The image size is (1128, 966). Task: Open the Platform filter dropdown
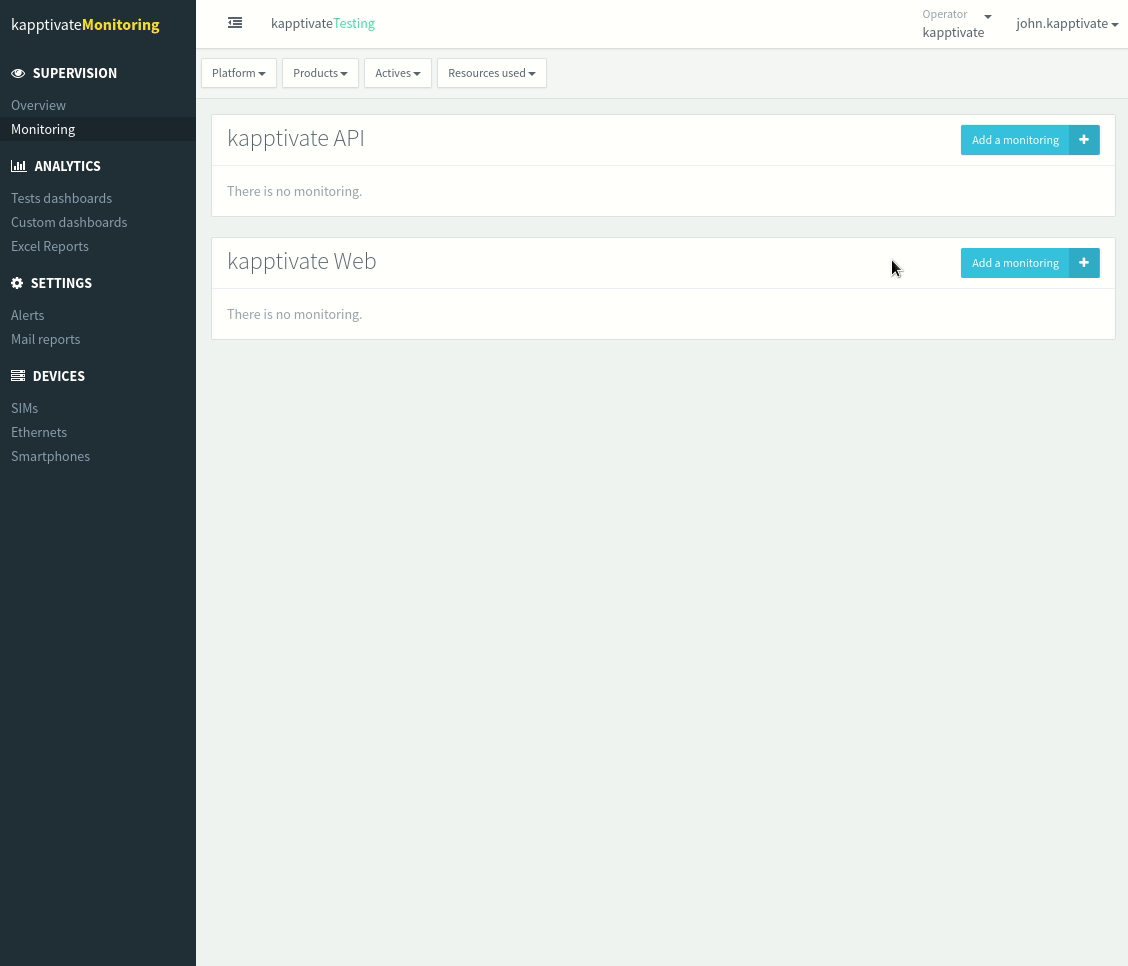tap(238, 73)
